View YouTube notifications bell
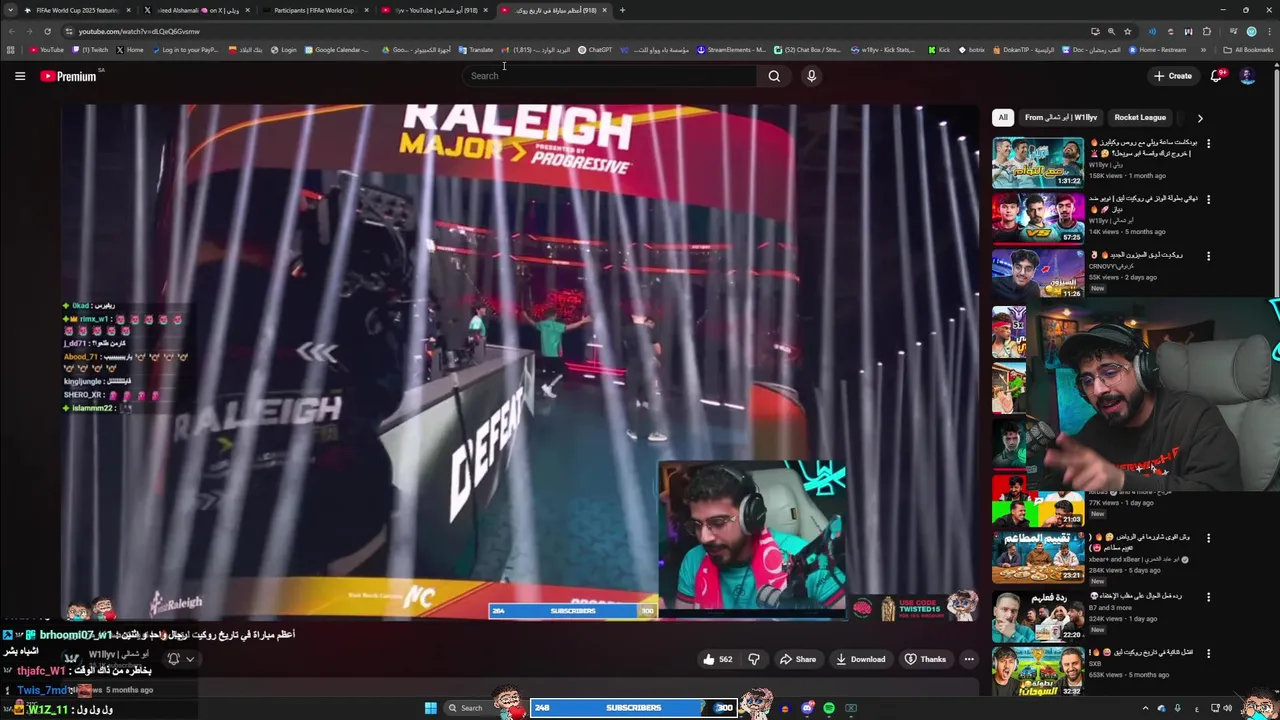Viewport: 1280px width, 720px height. (x=1217, y=76)
